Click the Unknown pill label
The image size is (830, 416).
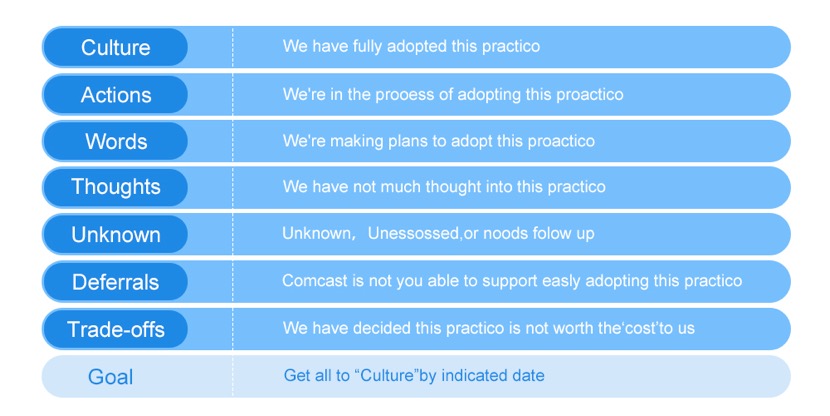[115, 234]
